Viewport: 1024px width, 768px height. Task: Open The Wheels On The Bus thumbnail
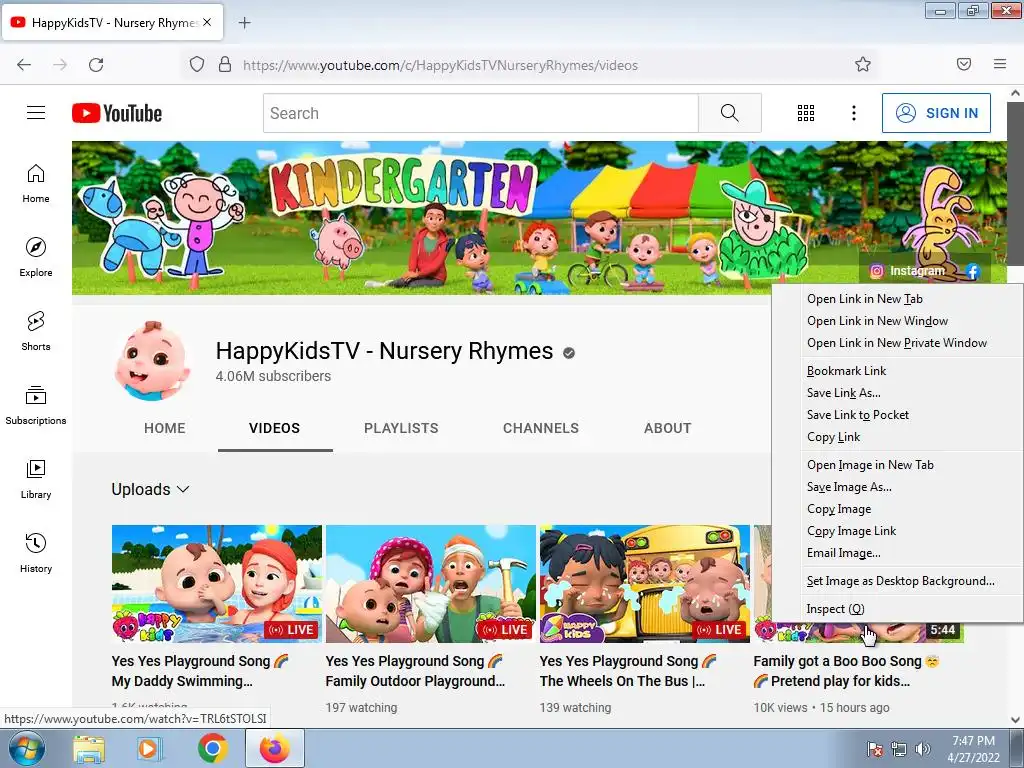click(645, 584)
